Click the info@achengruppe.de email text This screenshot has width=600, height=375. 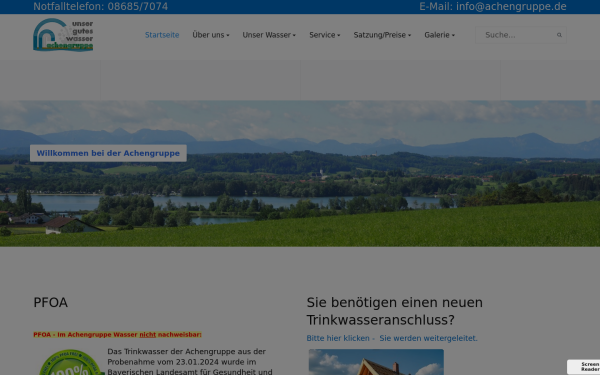pyautogui.click(x=511, y=7)
